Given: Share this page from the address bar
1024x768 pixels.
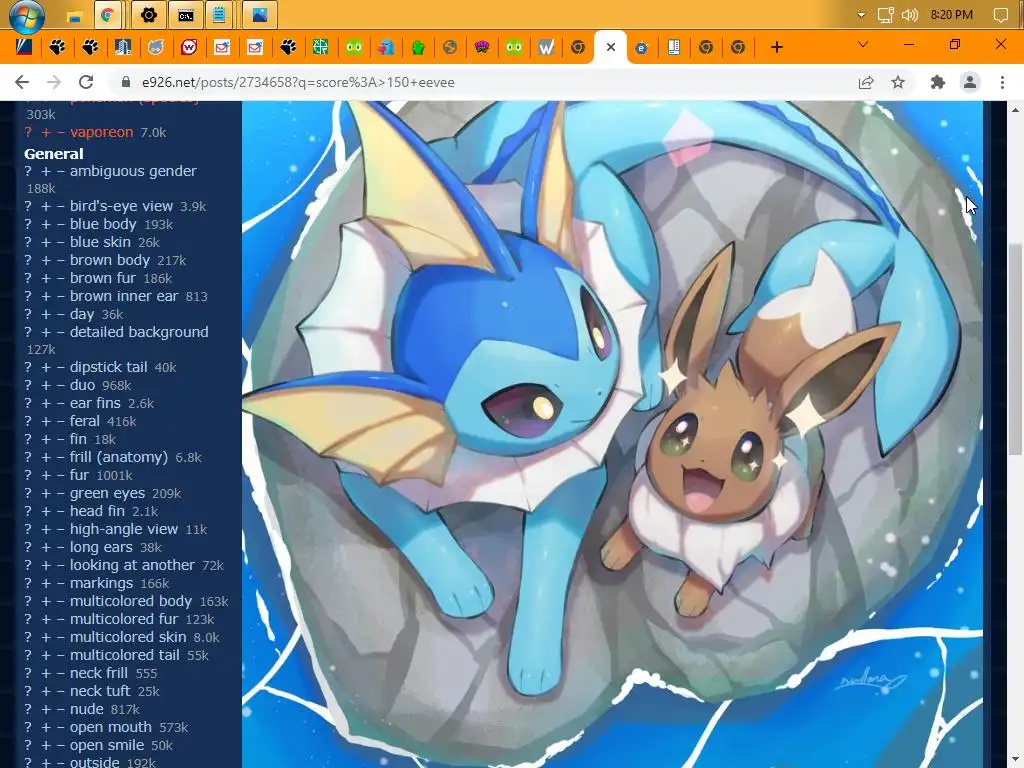Looking at the screenshot, I should click(x=866, y=82).
